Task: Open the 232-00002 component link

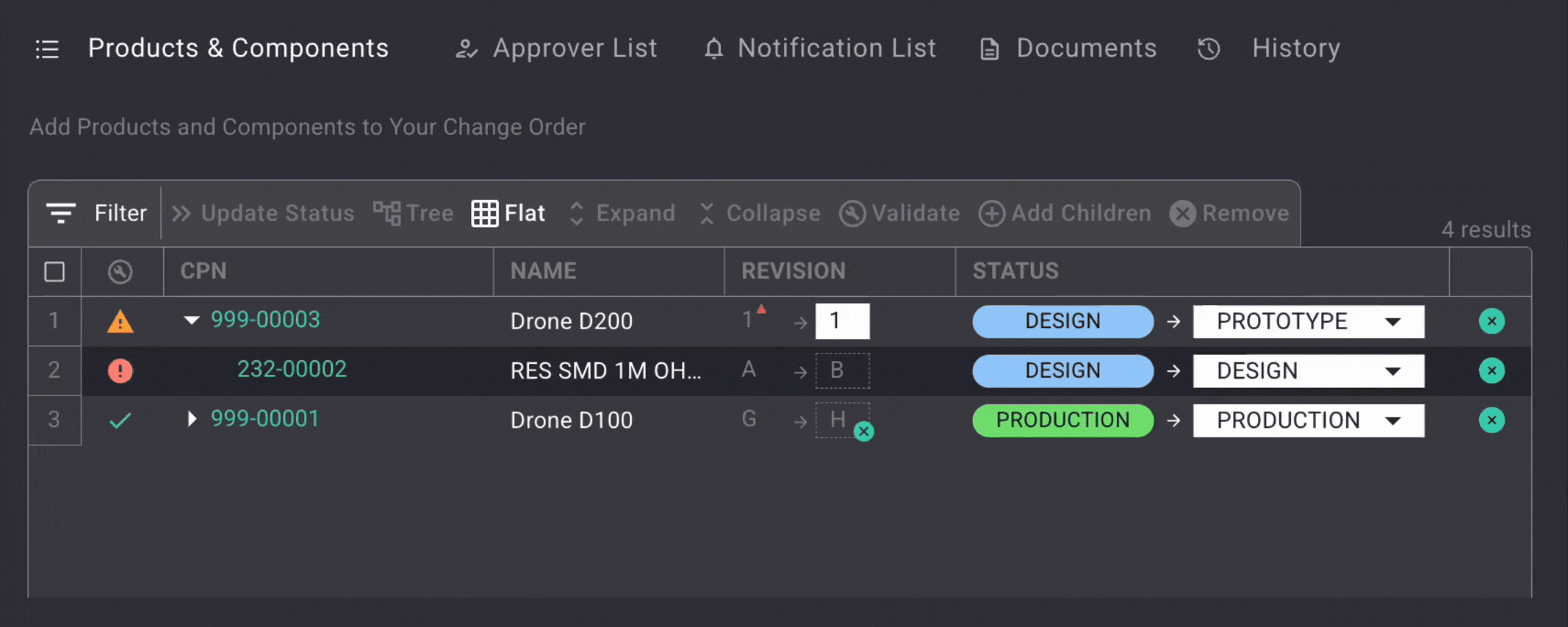Action: tap(292, 369)
